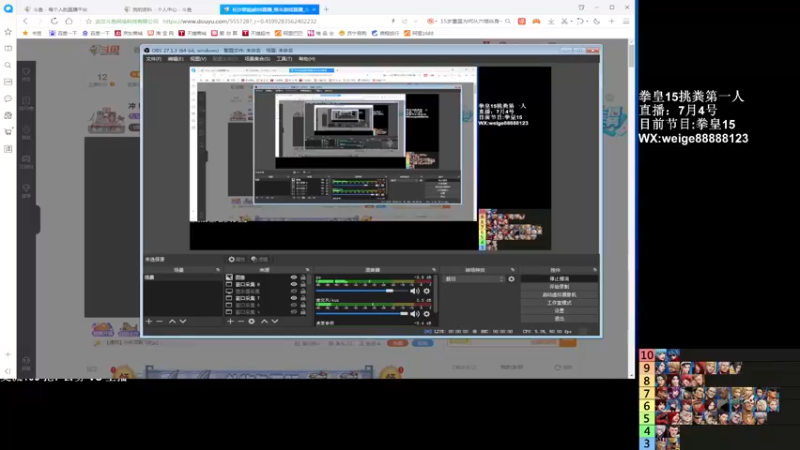Image resolution: width=800 pixels, height=450 pixels.
Task: Open the 工具(T) menu in OBS
Action: click(x=284, y=59)
